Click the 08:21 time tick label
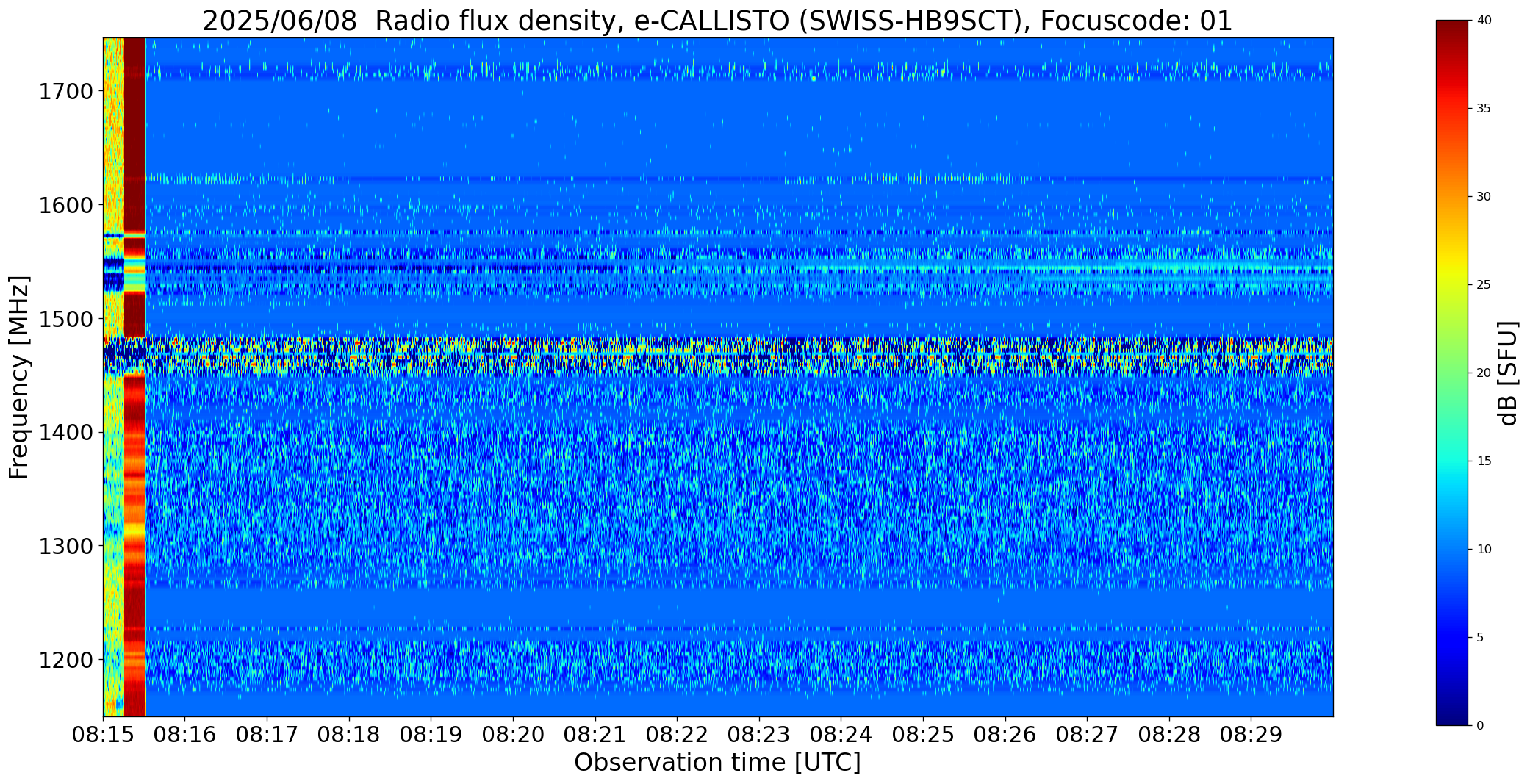This screenshot has width=1530, height=784. tap(595, 735)
